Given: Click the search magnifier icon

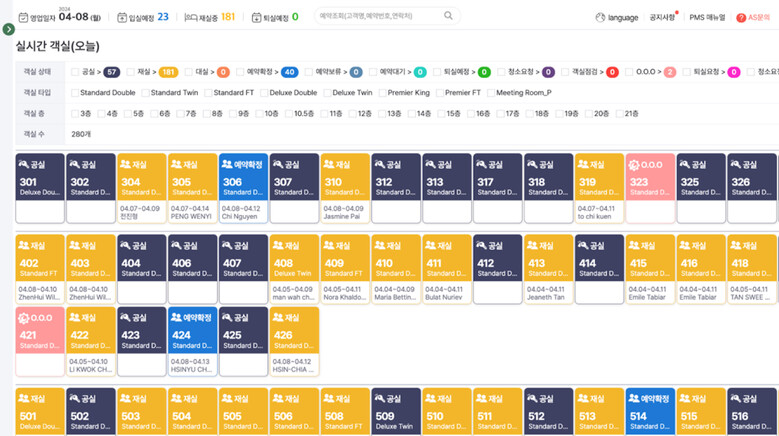Looking at the screenshot, I should (448, 16).
